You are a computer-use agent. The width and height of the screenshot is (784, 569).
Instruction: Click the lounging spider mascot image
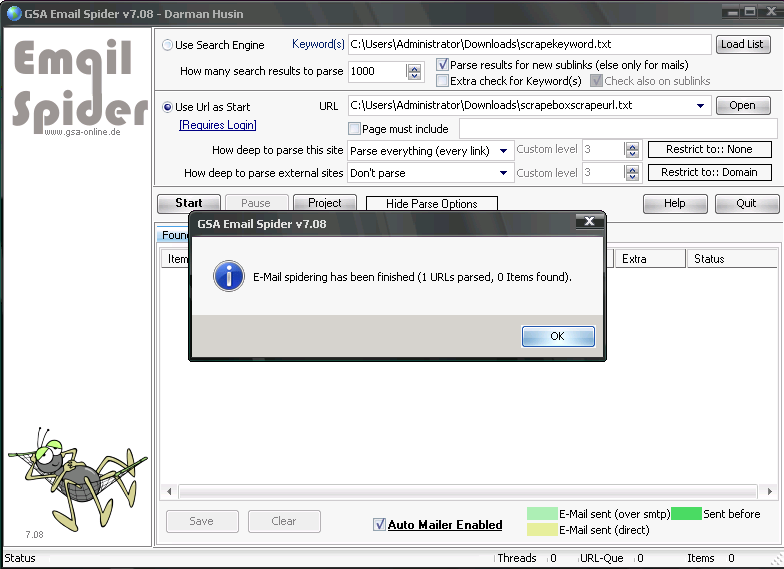coord(76,479)
